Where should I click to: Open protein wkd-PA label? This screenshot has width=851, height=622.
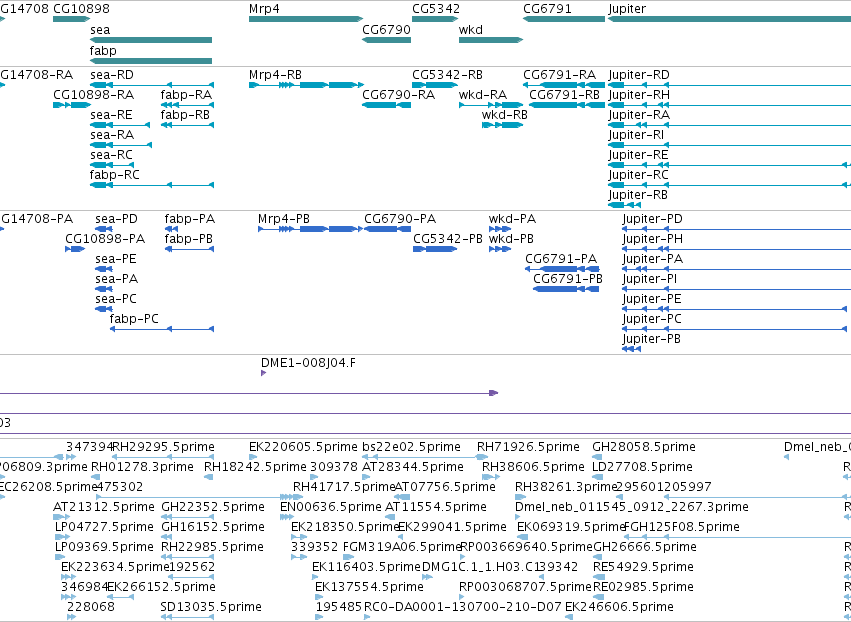pos(512,219)
